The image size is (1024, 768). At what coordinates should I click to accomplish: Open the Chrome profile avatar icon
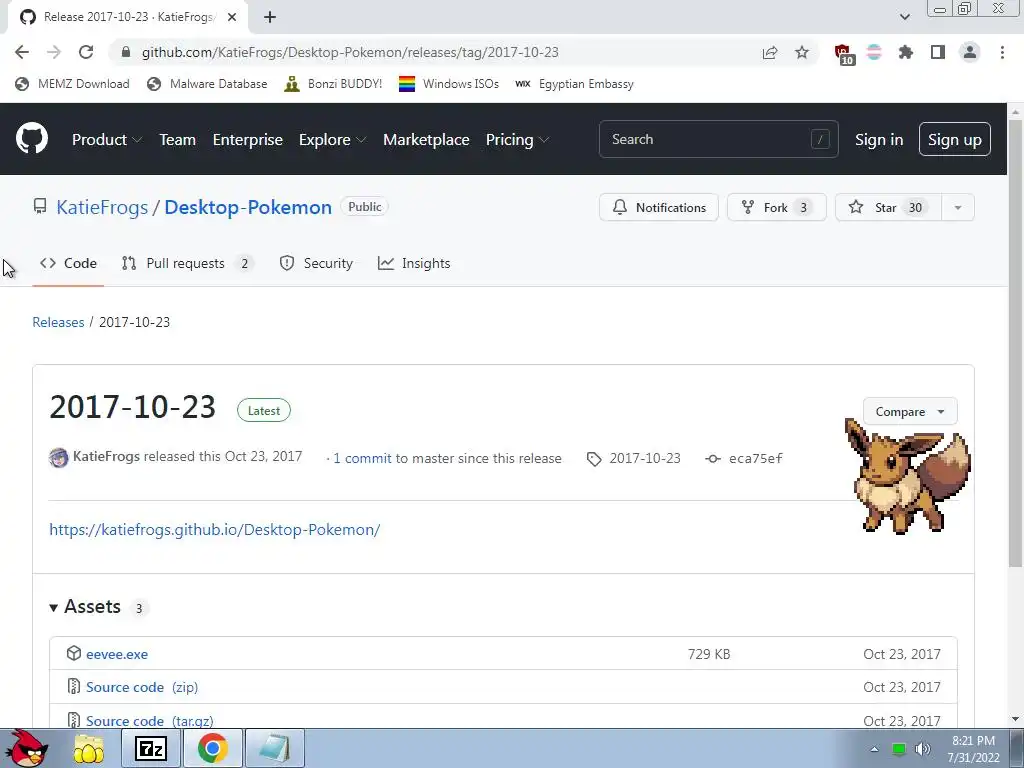[970, 52]
